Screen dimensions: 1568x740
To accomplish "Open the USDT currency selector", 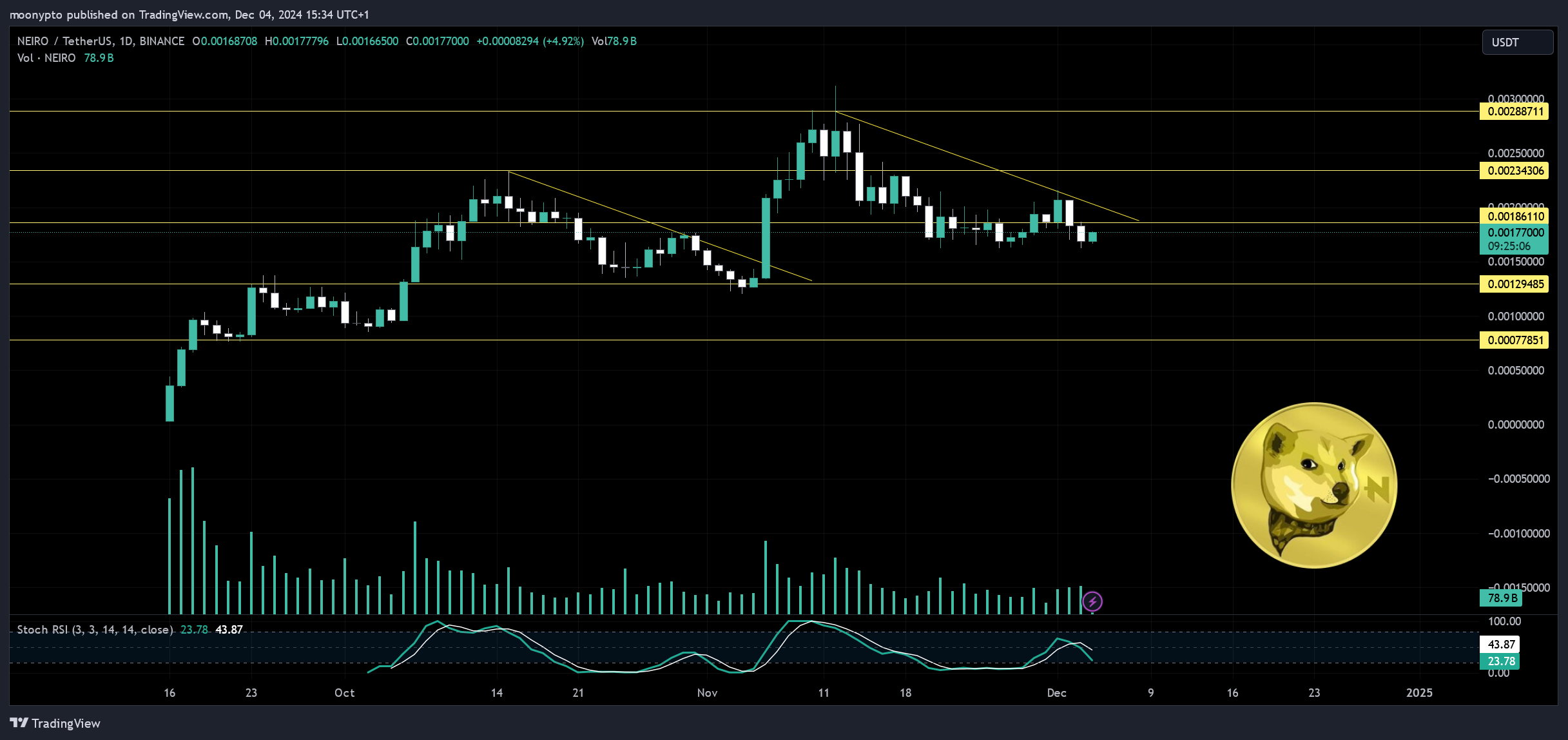I will pos(1517,43).
